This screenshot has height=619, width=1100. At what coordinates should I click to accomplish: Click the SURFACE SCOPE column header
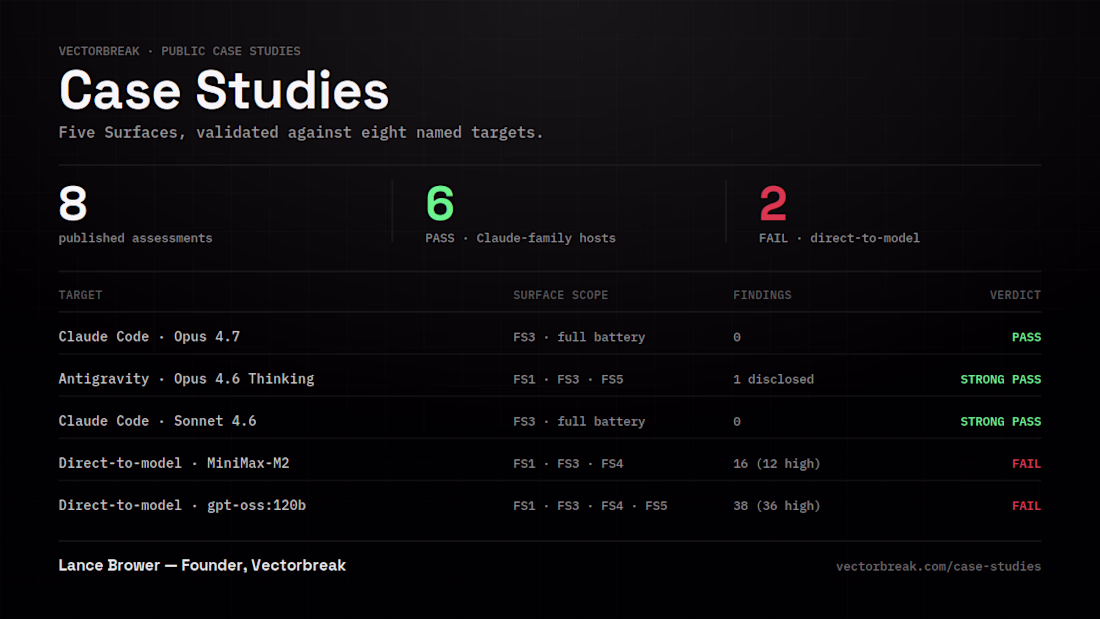(x=561, y=295)
